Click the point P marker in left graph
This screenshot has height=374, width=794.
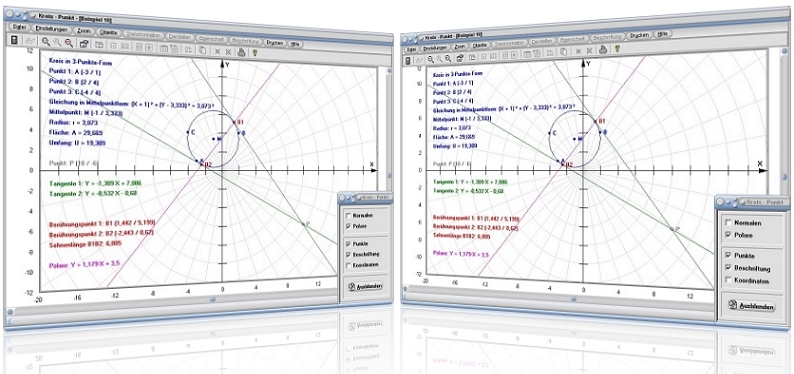[x=303, y=224]
